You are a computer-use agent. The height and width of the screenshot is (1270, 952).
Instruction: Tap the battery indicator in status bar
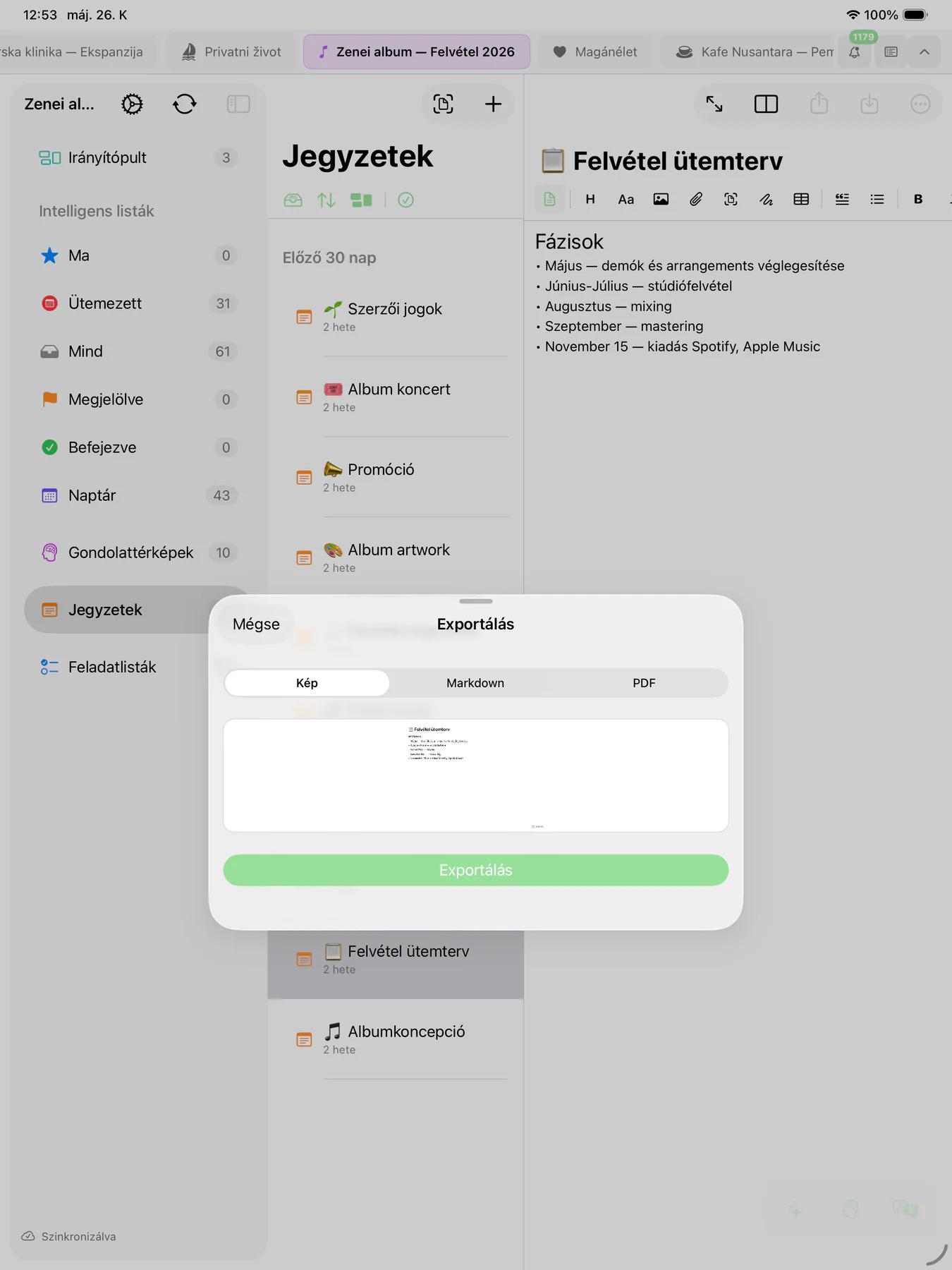coord(915,15)
